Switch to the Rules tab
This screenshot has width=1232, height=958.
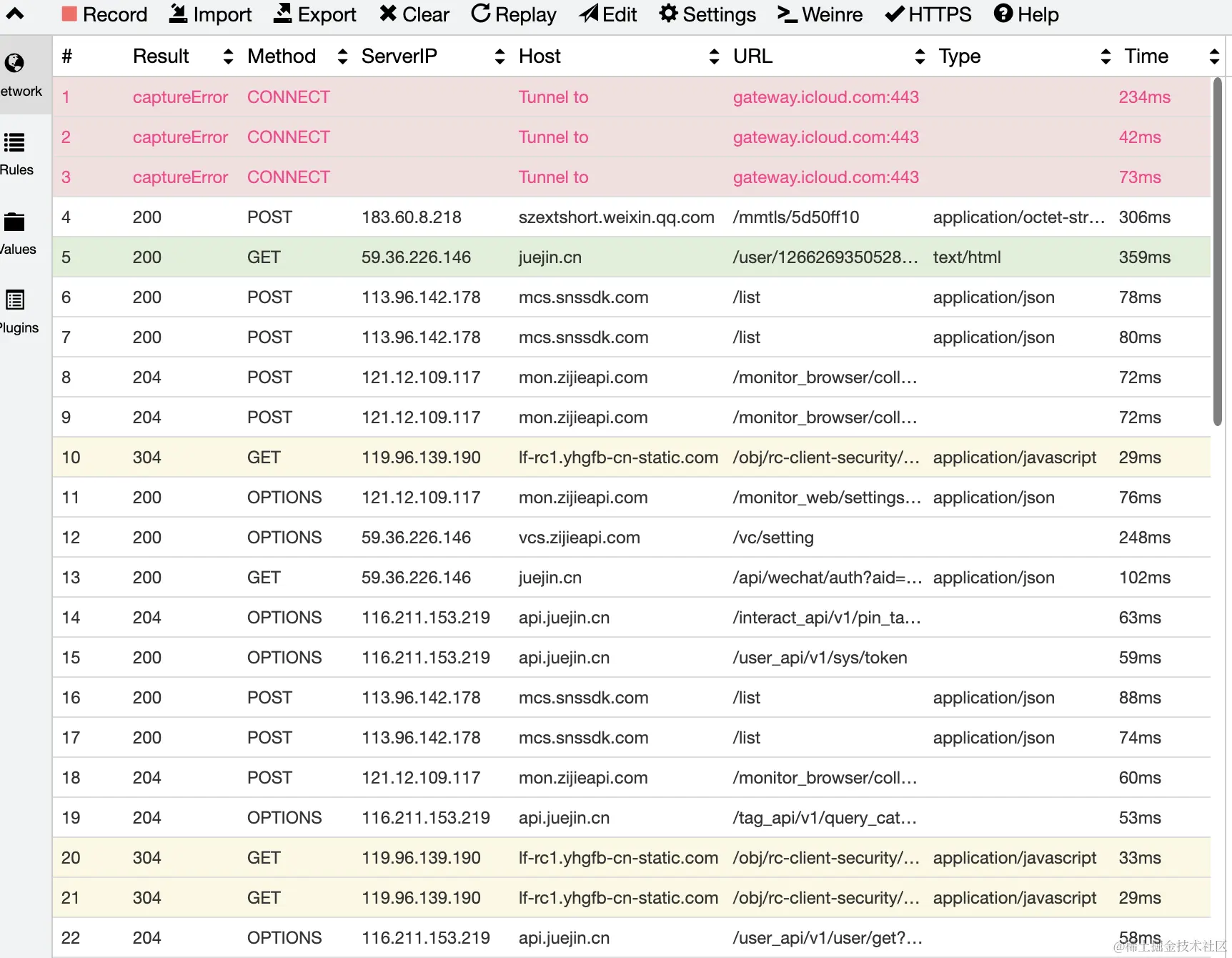pos(16,153)
